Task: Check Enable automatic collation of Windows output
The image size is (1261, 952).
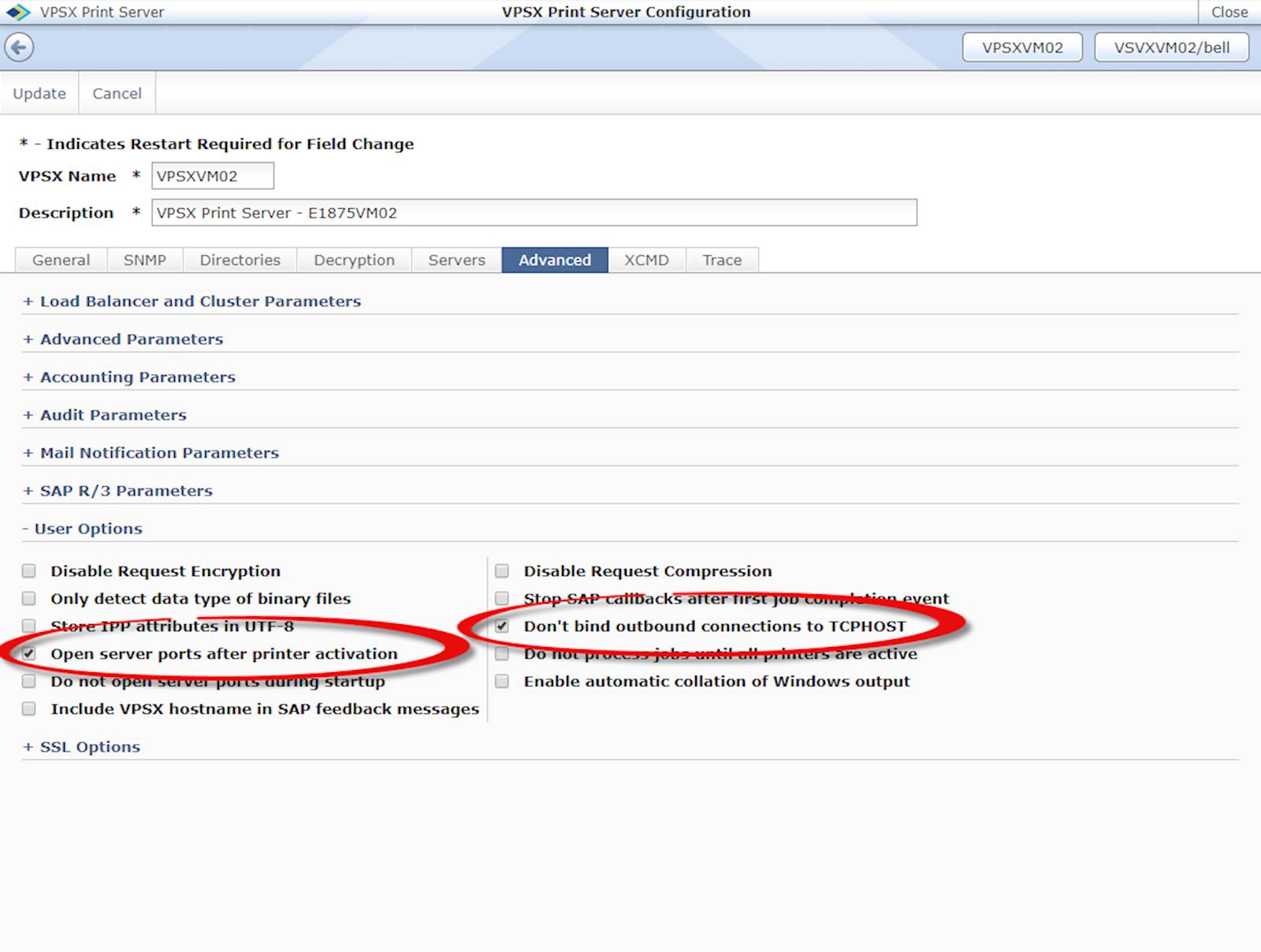Action: (x=502, y=681)
